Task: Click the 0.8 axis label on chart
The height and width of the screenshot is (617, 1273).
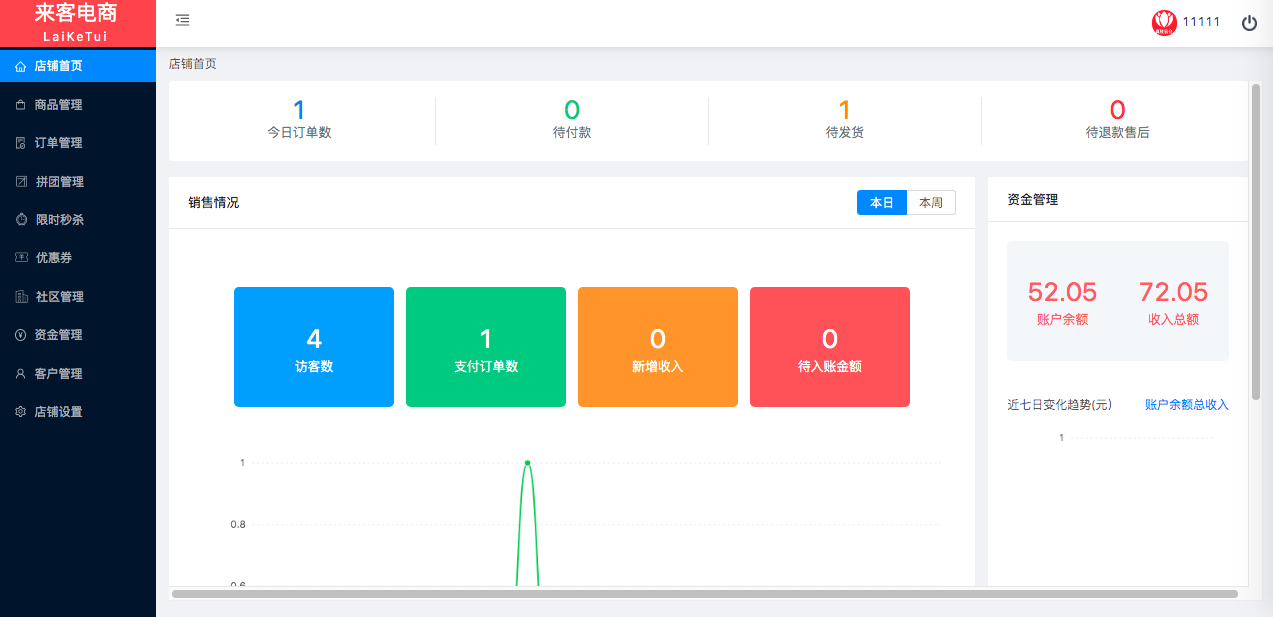Action: (x=238, y=524)
